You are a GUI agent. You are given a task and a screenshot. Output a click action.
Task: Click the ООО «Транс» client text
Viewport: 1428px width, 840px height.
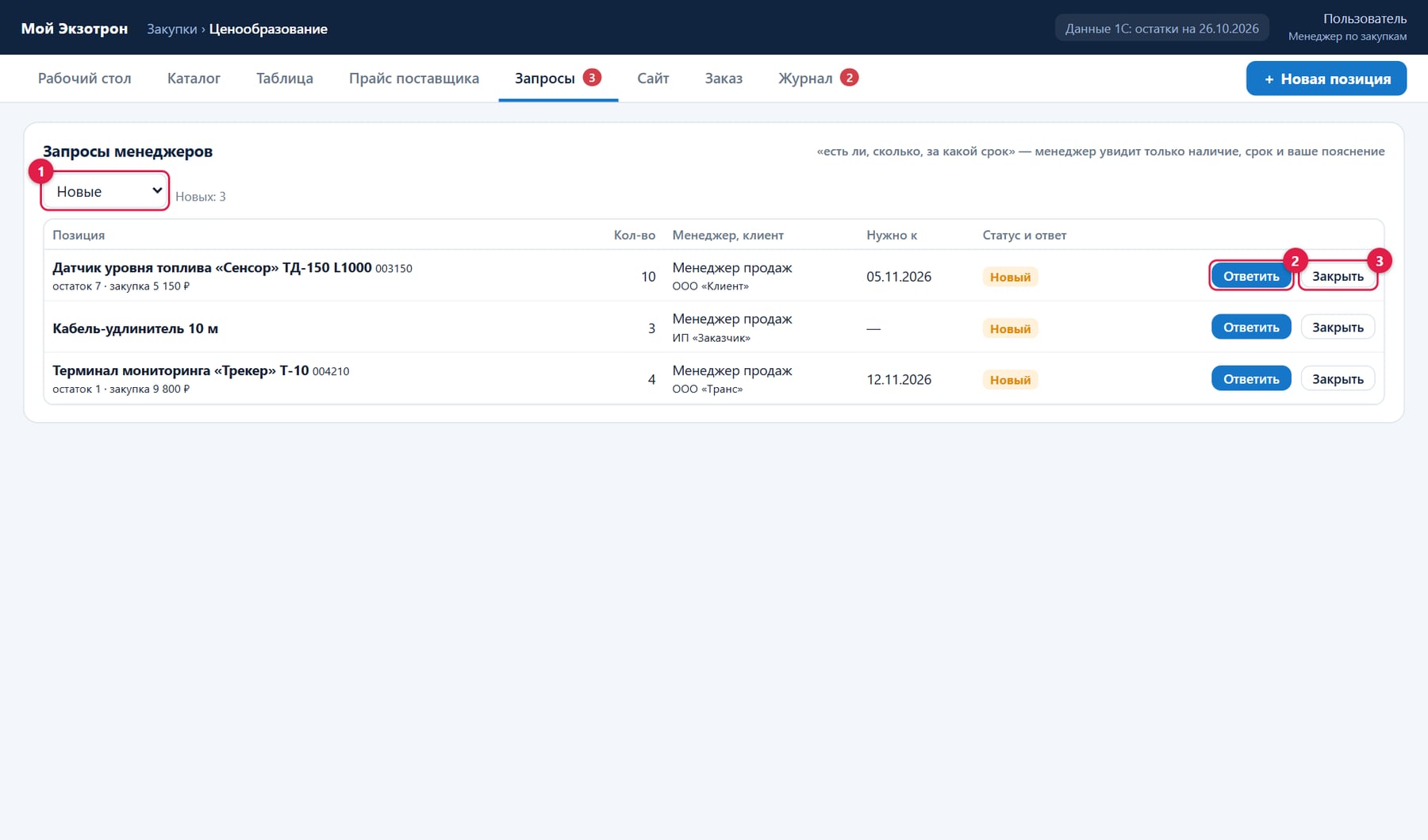click(708, 389)
